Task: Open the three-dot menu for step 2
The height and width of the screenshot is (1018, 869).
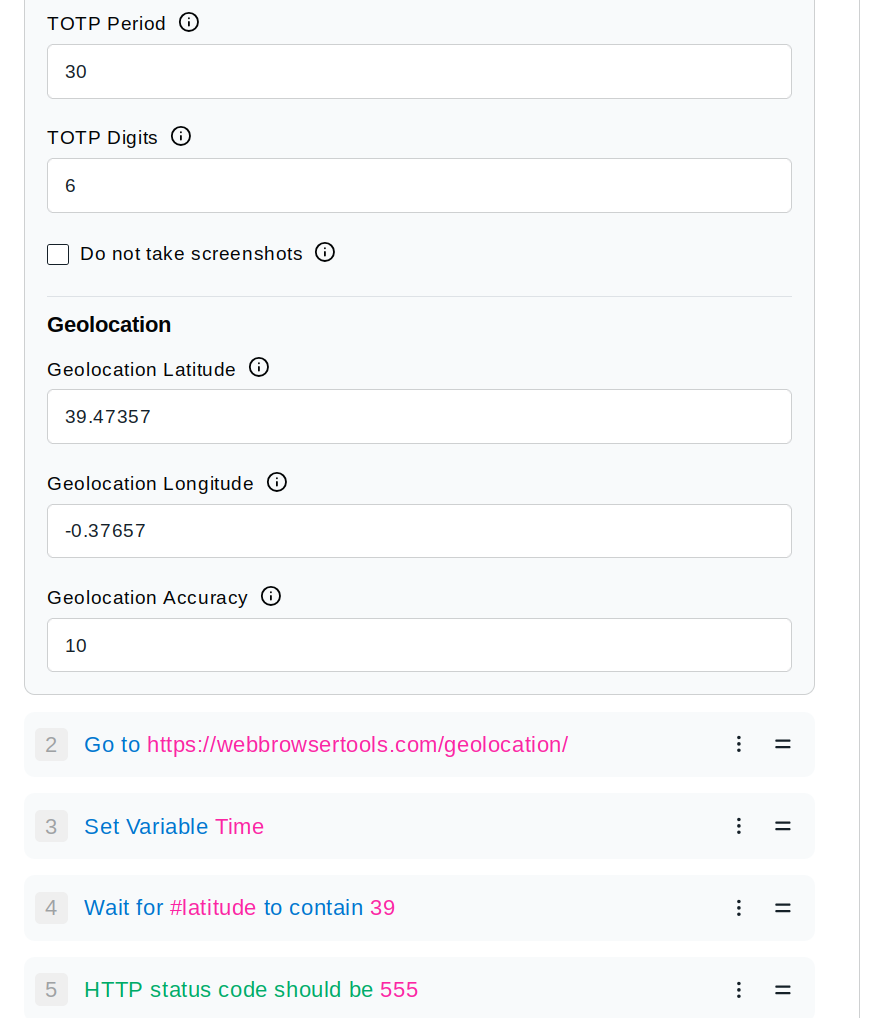Action: click(738, 744)
